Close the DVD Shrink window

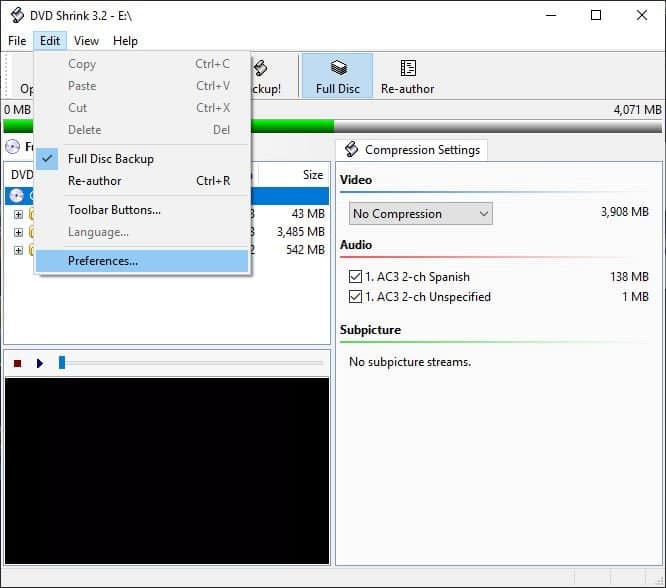pyautogui.click(x=642, y=15)
